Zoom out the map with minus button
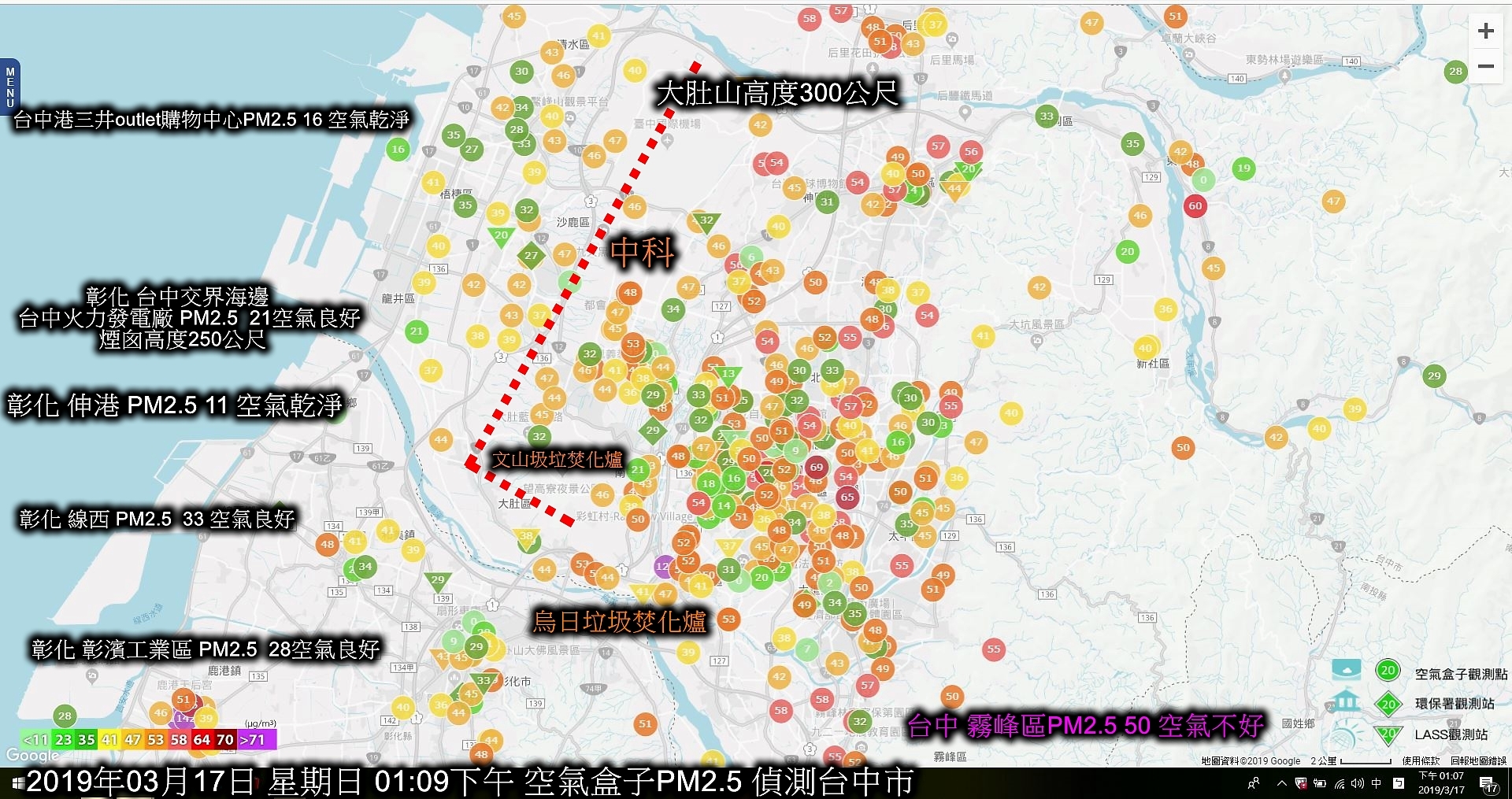This screenshot has width=1512, height=799. (1485, 66)
